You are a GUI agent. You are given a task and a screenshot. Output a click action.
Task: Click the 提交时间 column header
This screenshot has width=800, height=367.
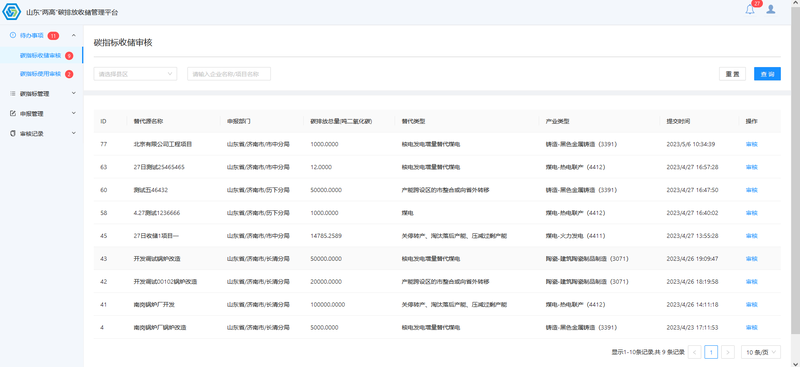(678, 121)
